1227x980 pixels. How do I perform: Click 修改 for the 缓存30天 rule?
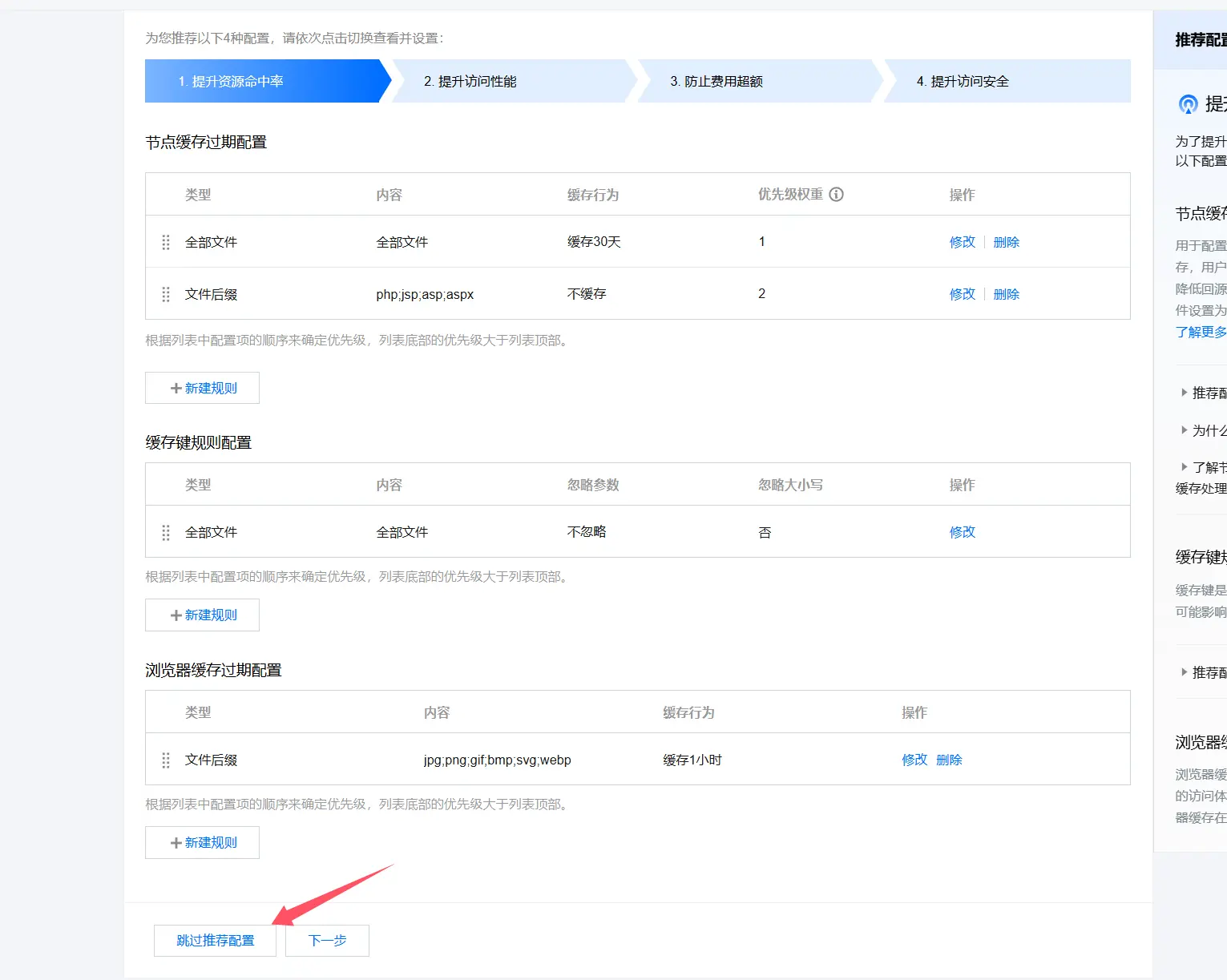pos(962,242)
